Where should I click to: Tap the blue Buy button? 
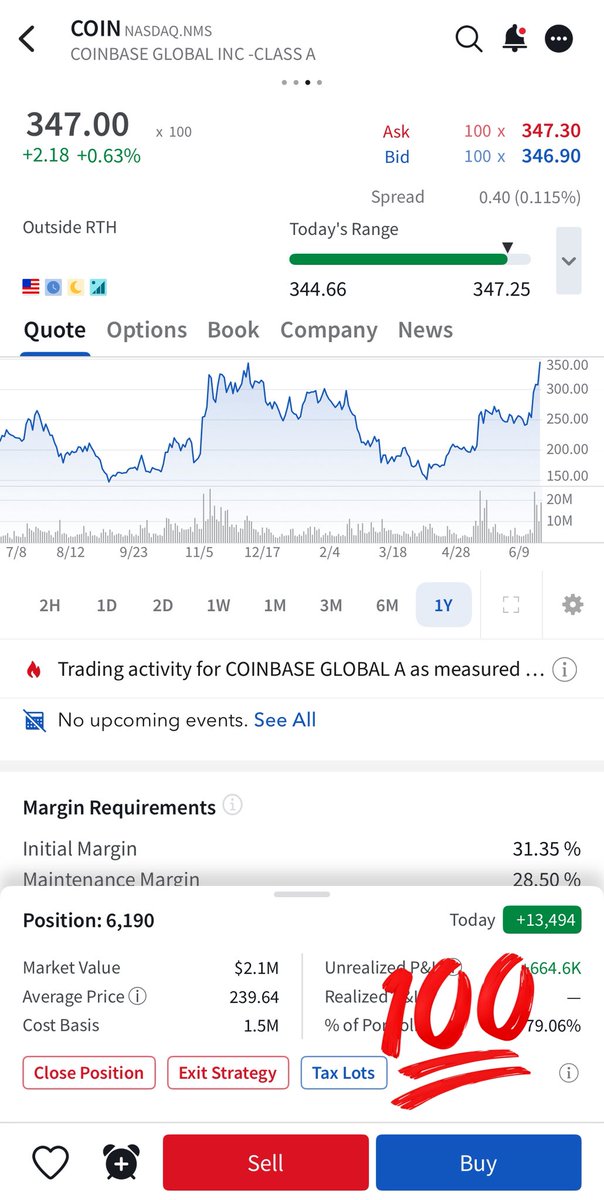tap(478, 1163)
